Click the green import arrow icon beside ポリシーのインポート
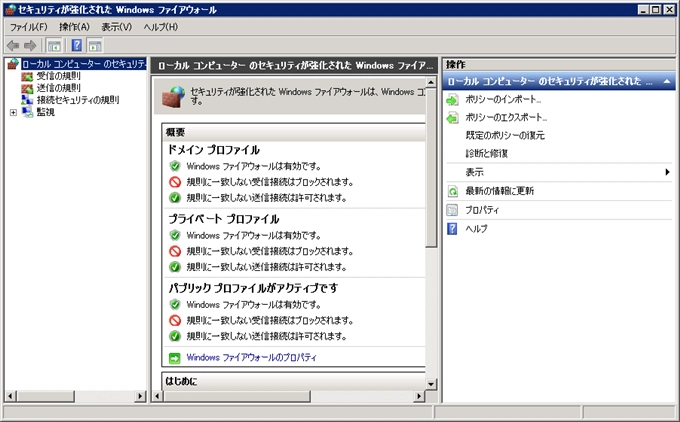Viewport: 680px width, 422px height. pyautogui.click(x=452, y=100)
